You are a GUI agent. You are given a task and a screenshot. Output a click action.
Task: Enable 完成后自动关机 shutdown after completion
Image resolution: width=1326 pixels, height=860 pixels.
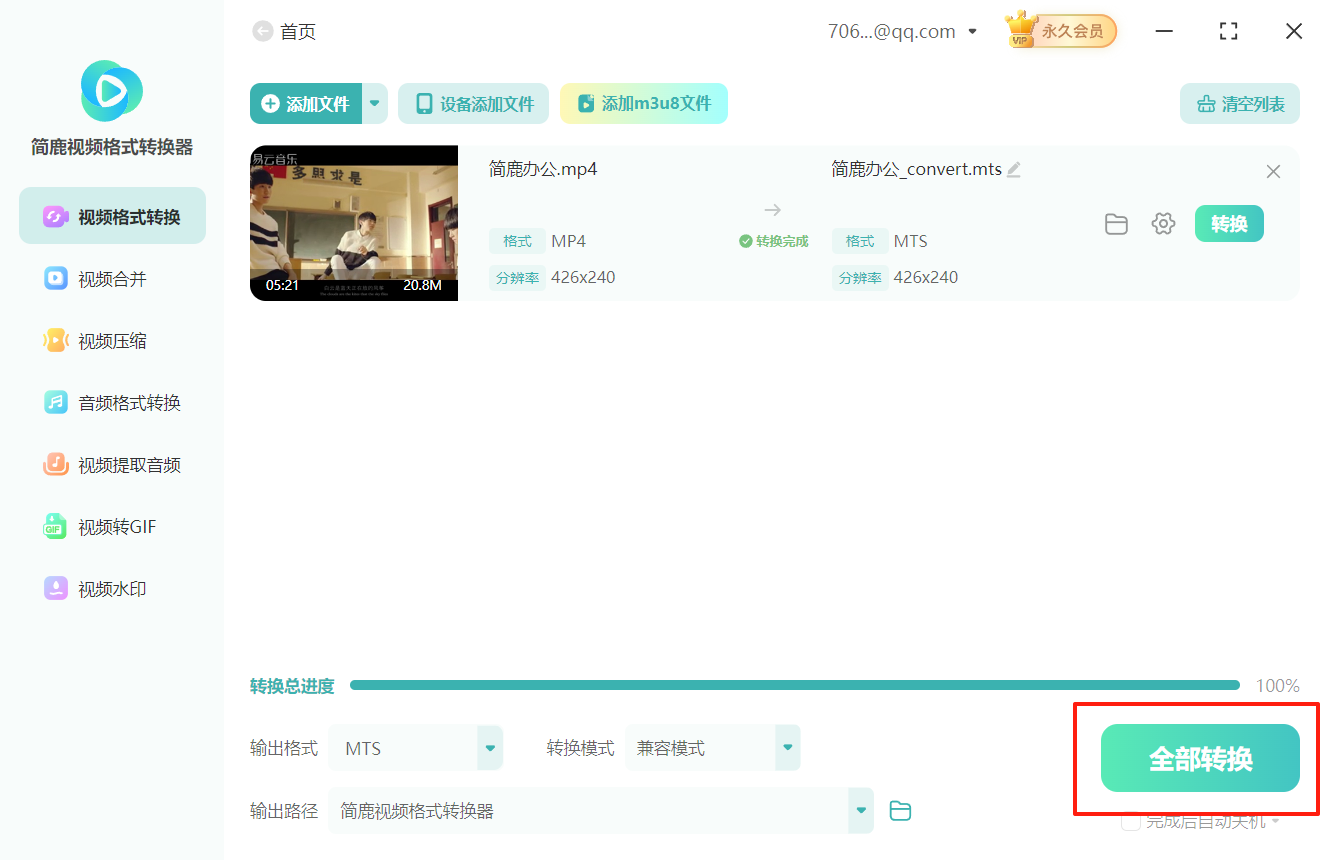click(x=1131, y=821)
